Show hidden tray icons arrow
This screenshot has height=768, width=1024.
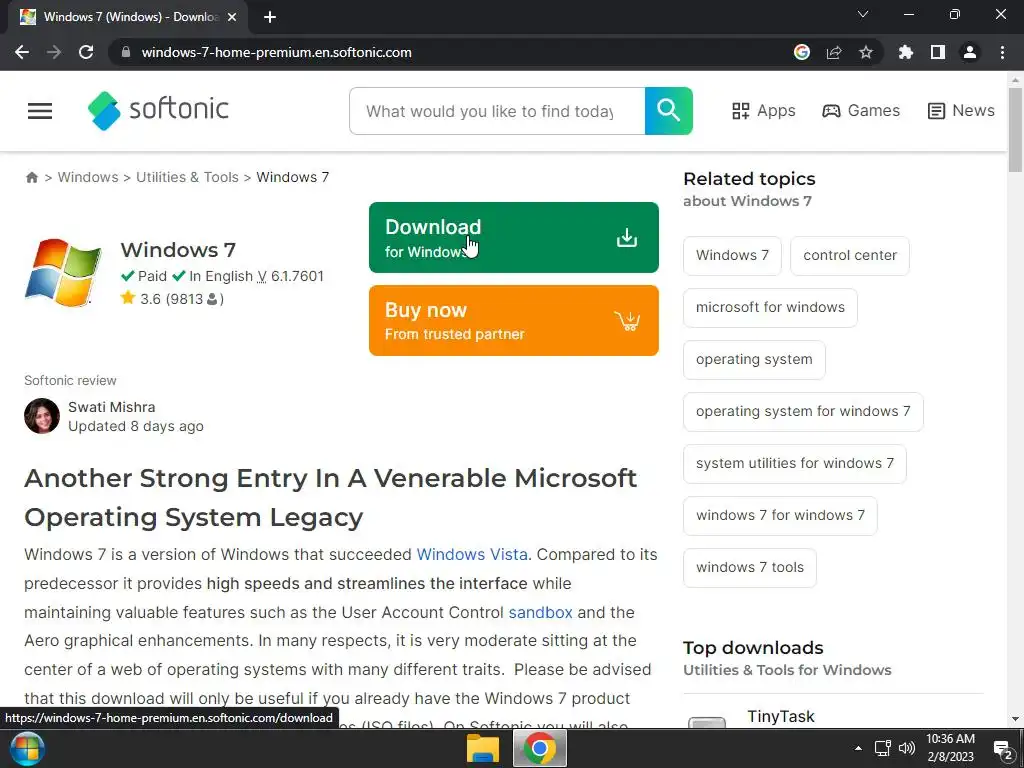pos(858,748)
